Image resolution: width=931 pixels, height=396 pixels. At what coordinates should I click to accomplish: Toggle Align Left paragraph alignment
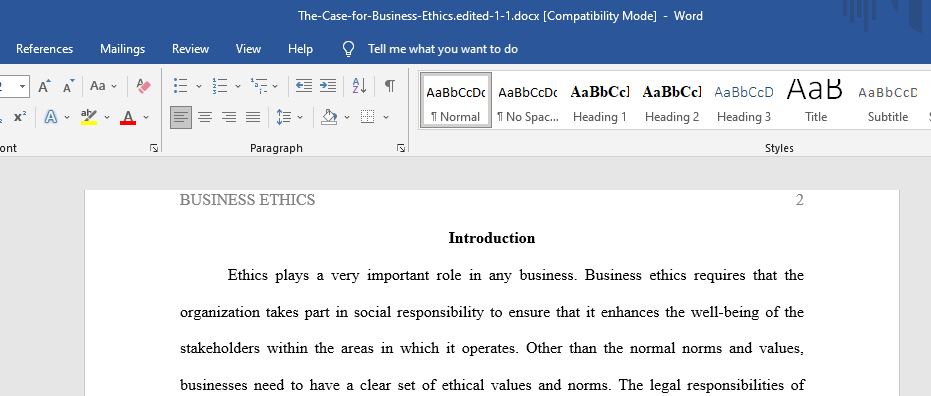(180, 117)
